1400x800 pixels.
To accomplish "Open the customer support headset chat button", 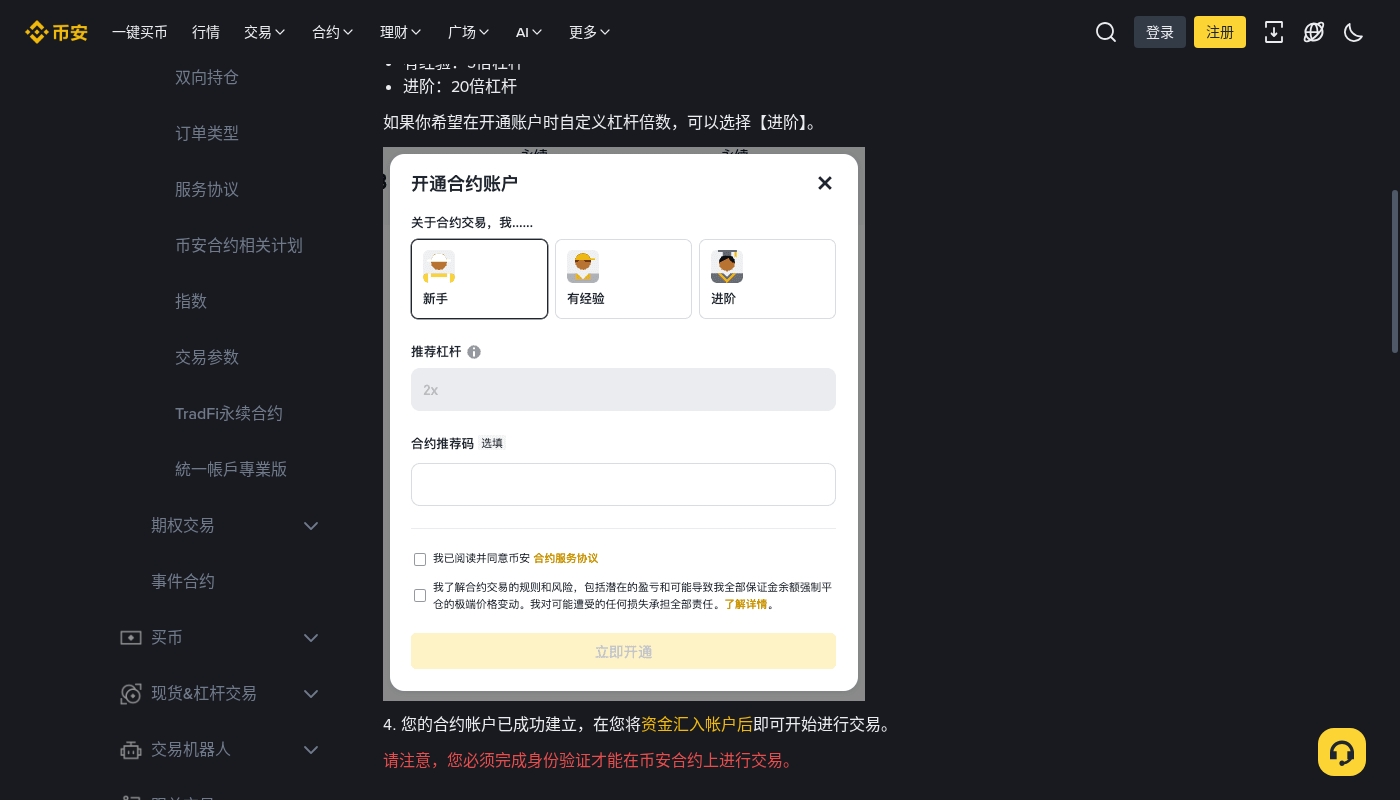I will point(1342,752).
